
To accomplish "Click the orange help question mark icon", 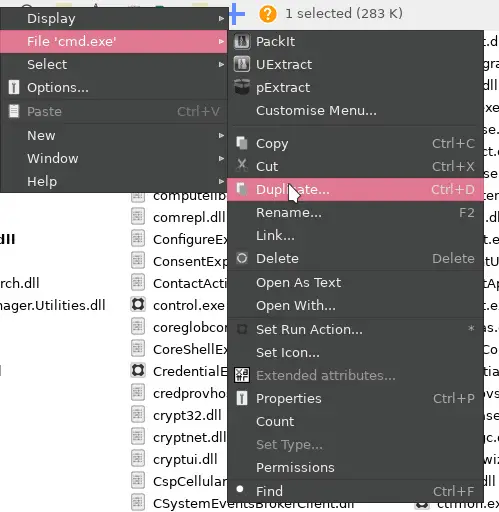I will [268, 14].
